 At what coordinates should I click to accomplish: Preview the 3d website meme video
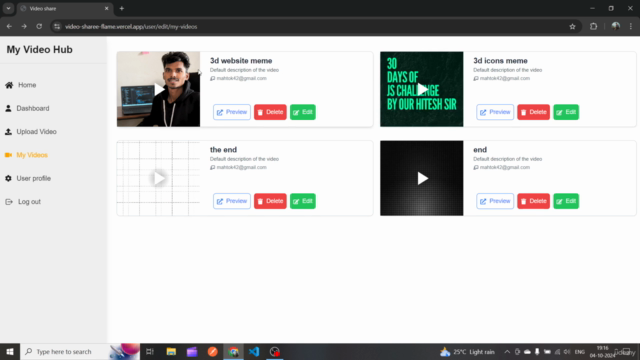click(231, 112)
